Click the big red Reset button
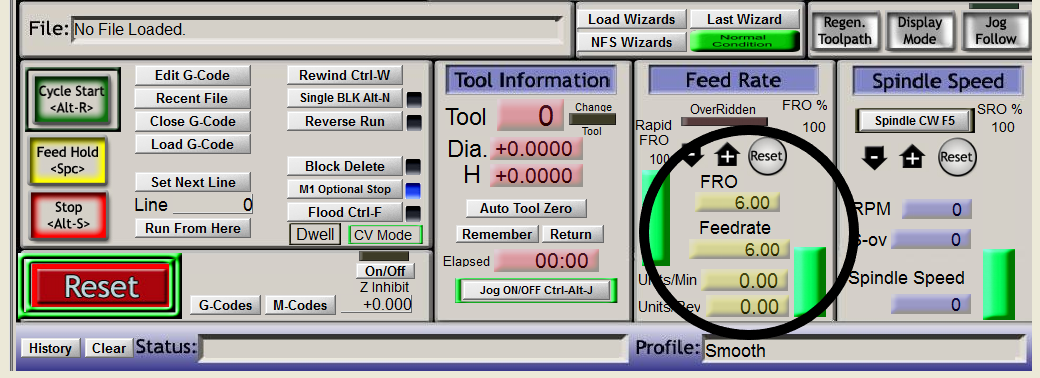 (x=101, y=286)
